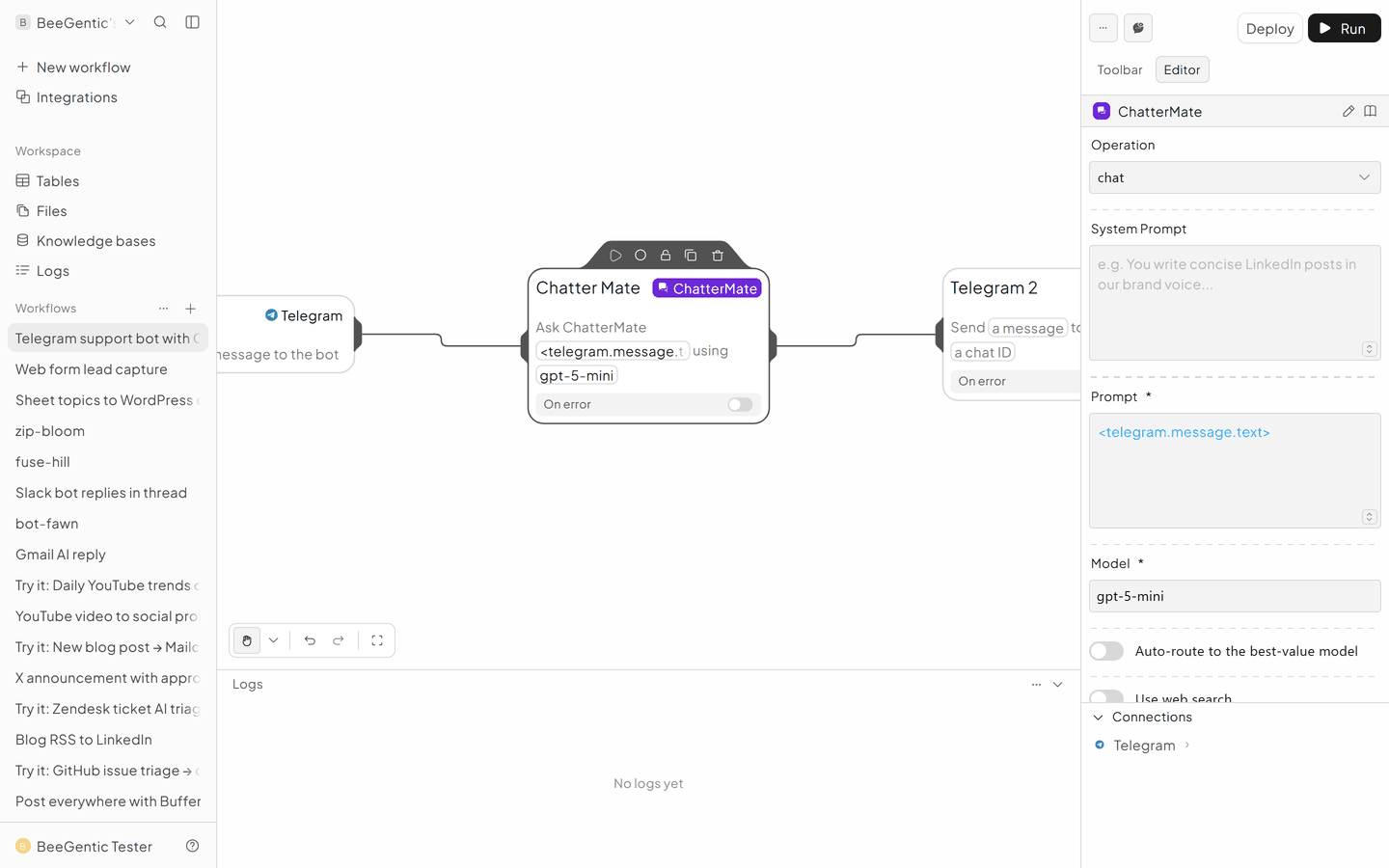Switch to the Editor tab
This screenshot has width=1389, height=868.
tap(1182, 69)
